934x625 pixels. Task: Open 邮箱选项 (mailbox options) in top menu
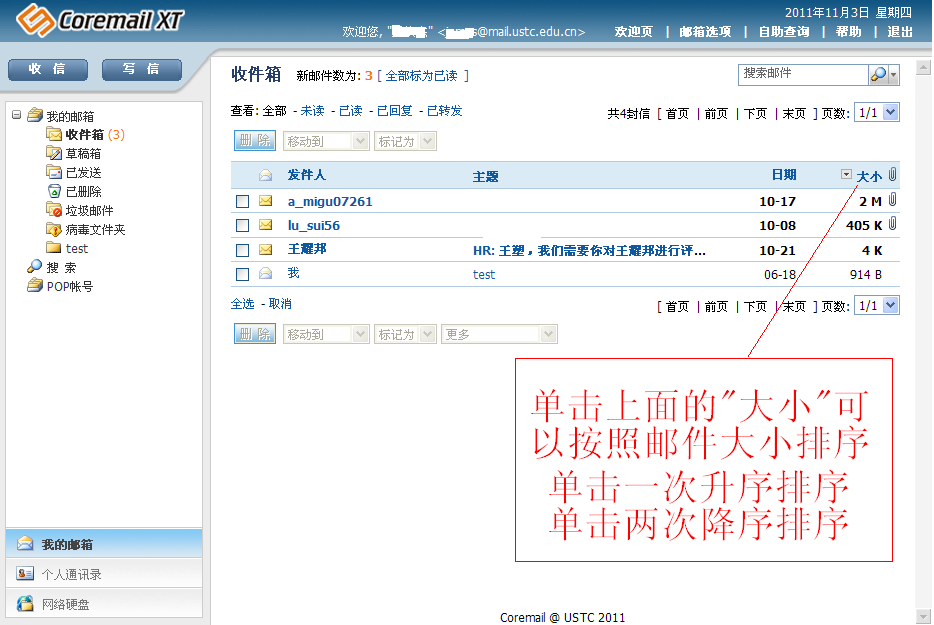(x=705, y=32)
